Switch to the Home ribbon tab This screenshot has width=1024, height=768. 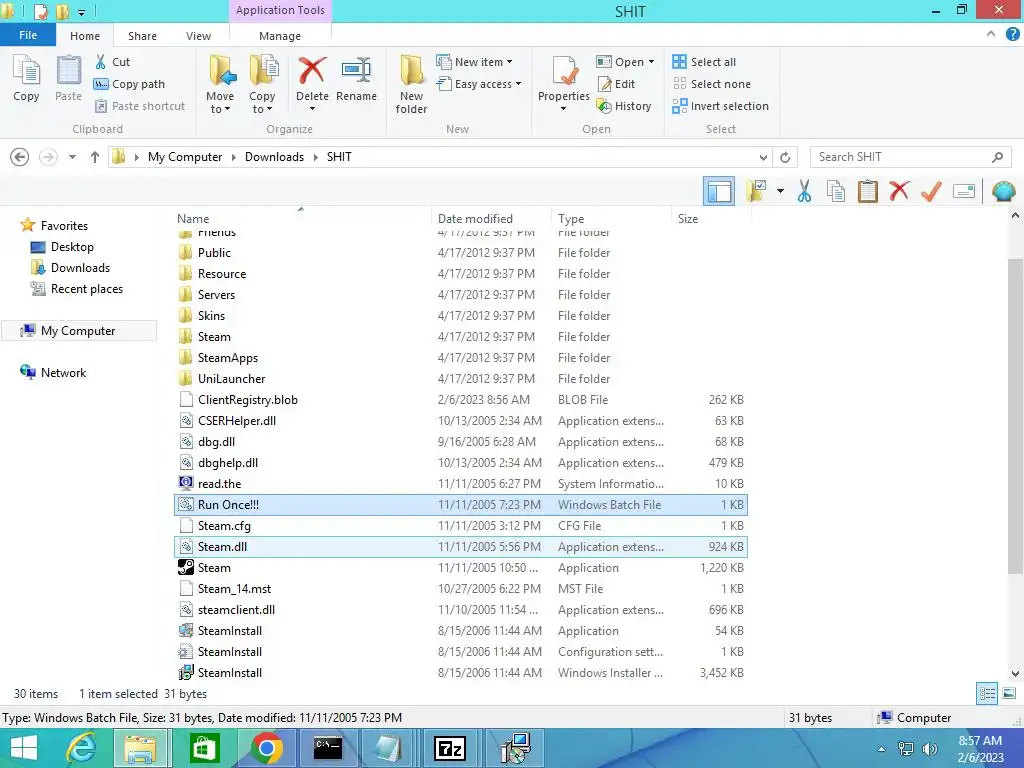point(85,36)
